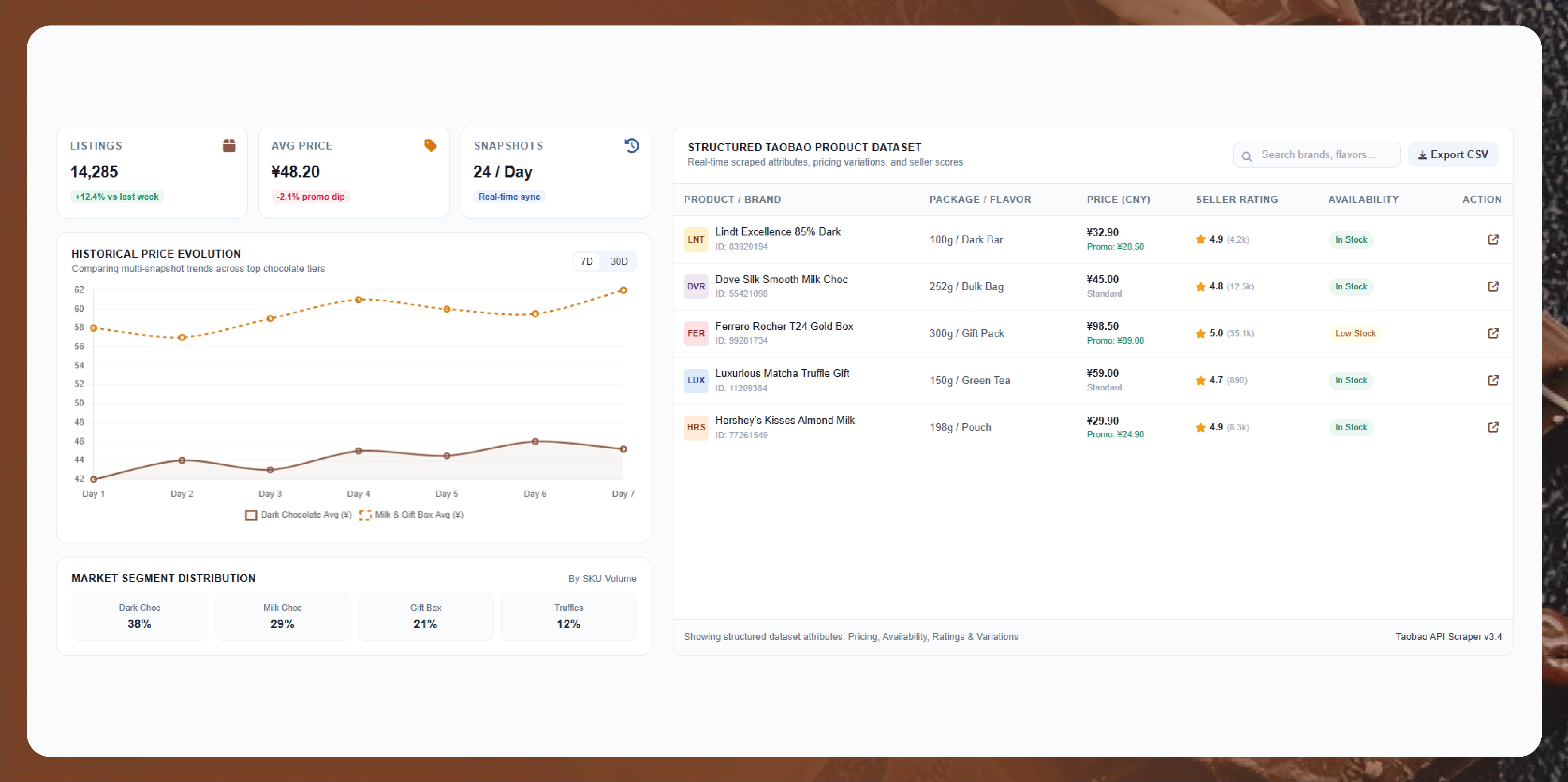The height and width of the screenshot is (782, 1568).
Task: Click the star beside Dove's 4.8 rating
Action: [1200, 286]
